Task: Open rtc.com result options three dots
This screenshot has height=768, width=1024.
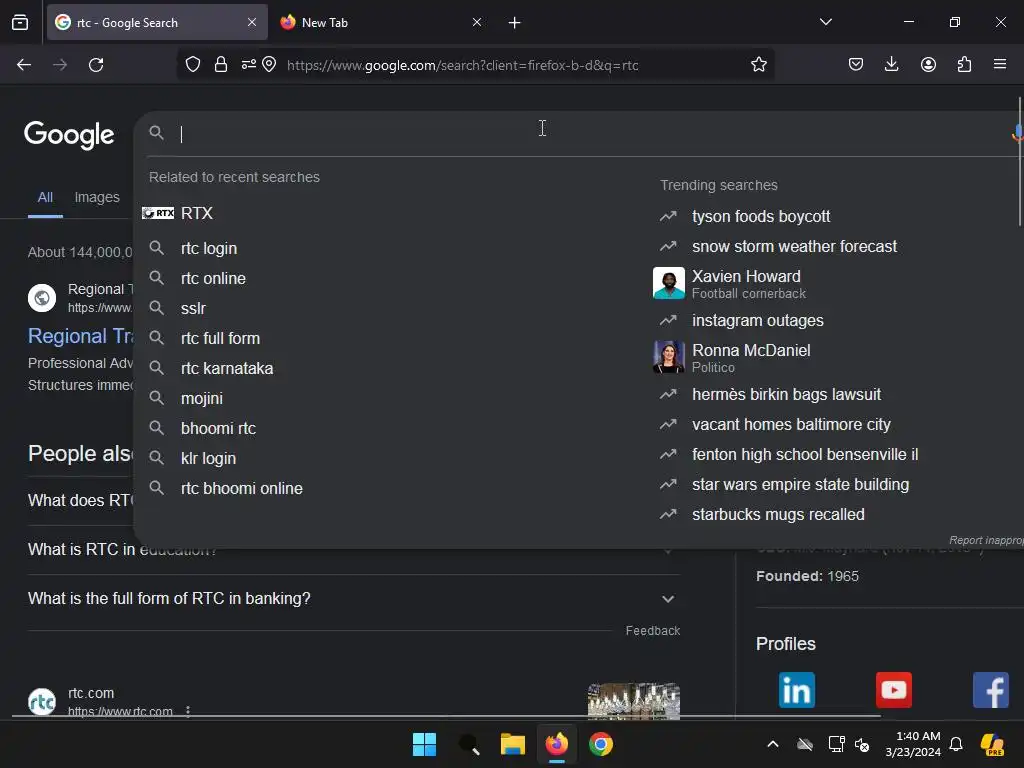Action: coord(188,711)
